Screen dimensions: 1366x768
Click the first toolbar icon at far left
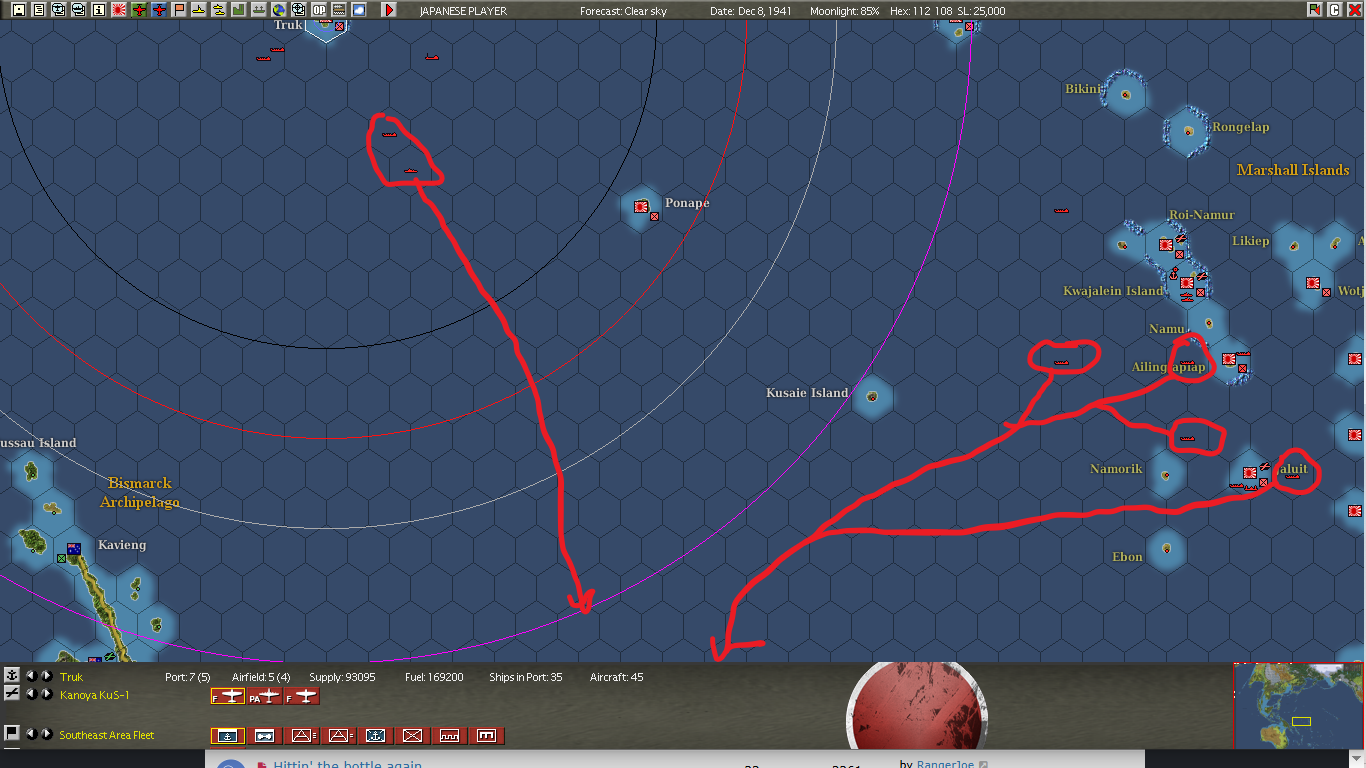(x=19, y=10)
